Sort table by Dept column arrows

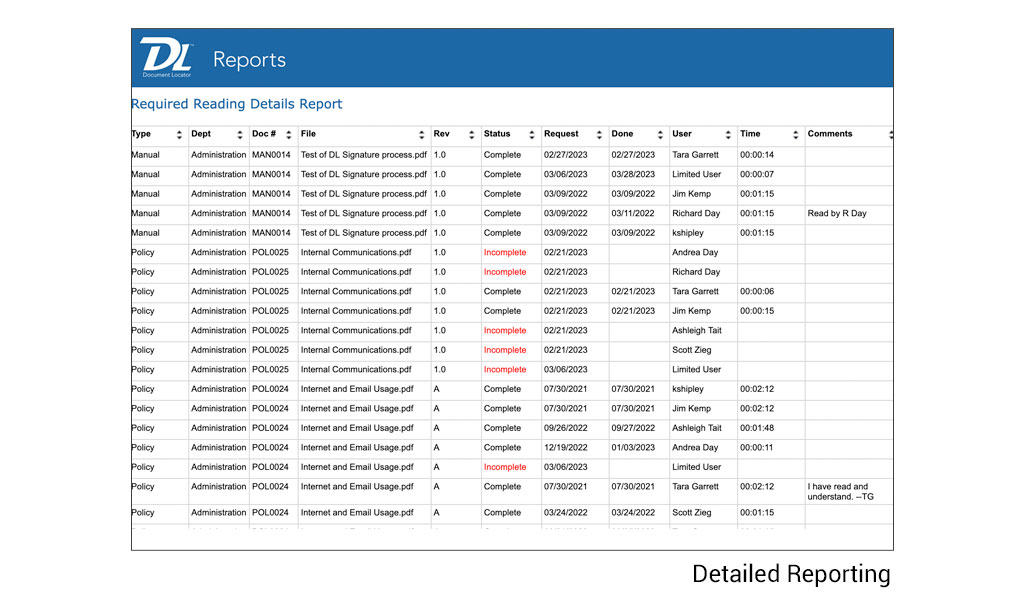[x=240, y=135]
